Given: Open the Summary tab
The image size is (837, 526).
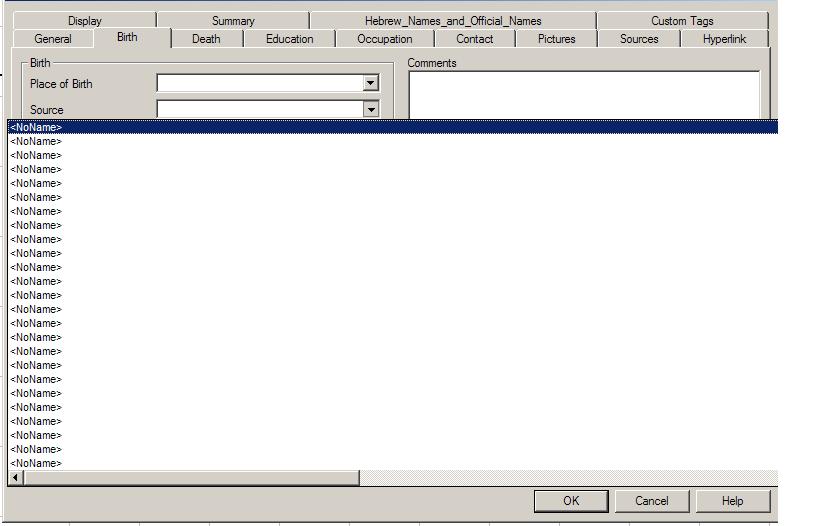Looking at the screenshot, I should point(233,21).
